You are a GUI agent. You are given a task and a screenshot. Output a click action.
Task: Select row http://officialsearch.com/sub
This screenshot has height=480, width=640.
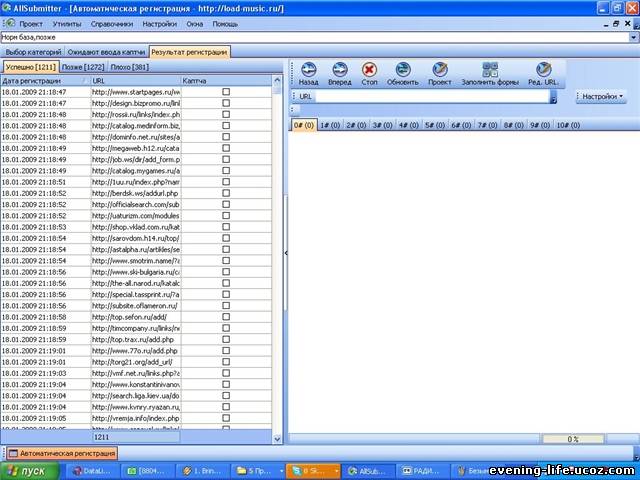(136, 204)
